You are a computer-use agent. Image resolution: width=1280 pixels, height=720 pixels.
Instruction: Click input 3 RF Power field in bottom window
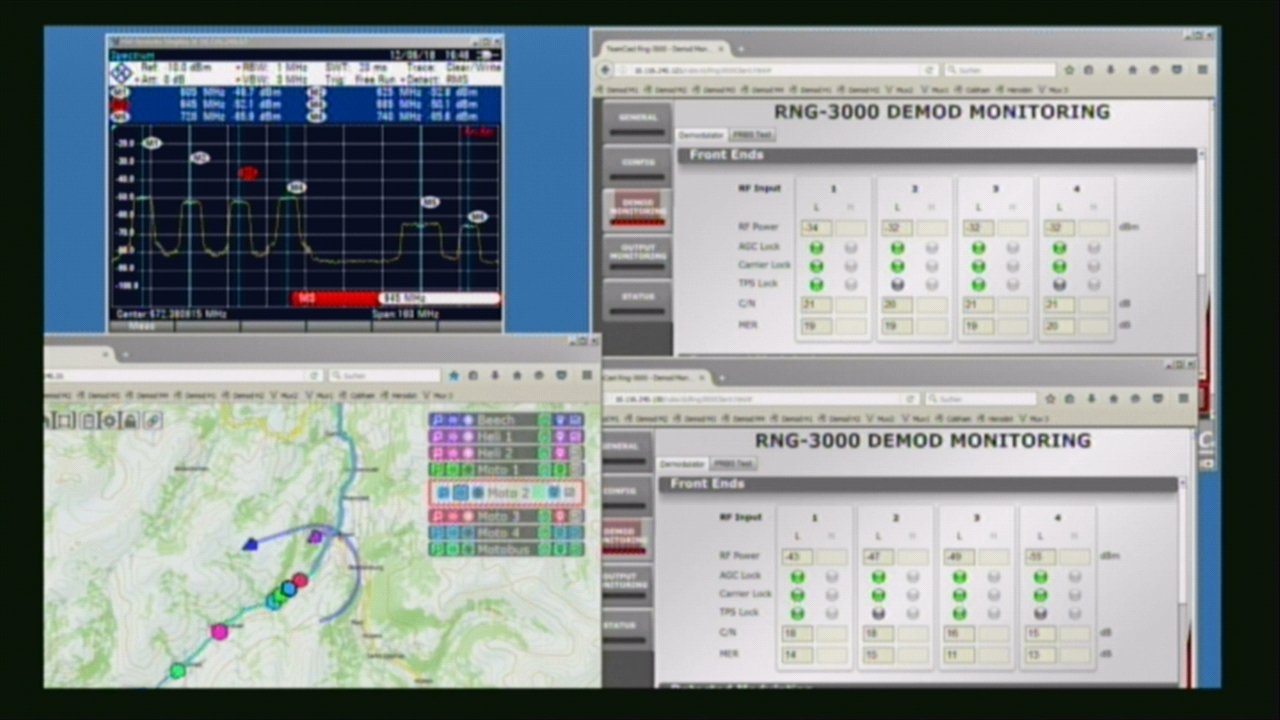tap(958, 557)
